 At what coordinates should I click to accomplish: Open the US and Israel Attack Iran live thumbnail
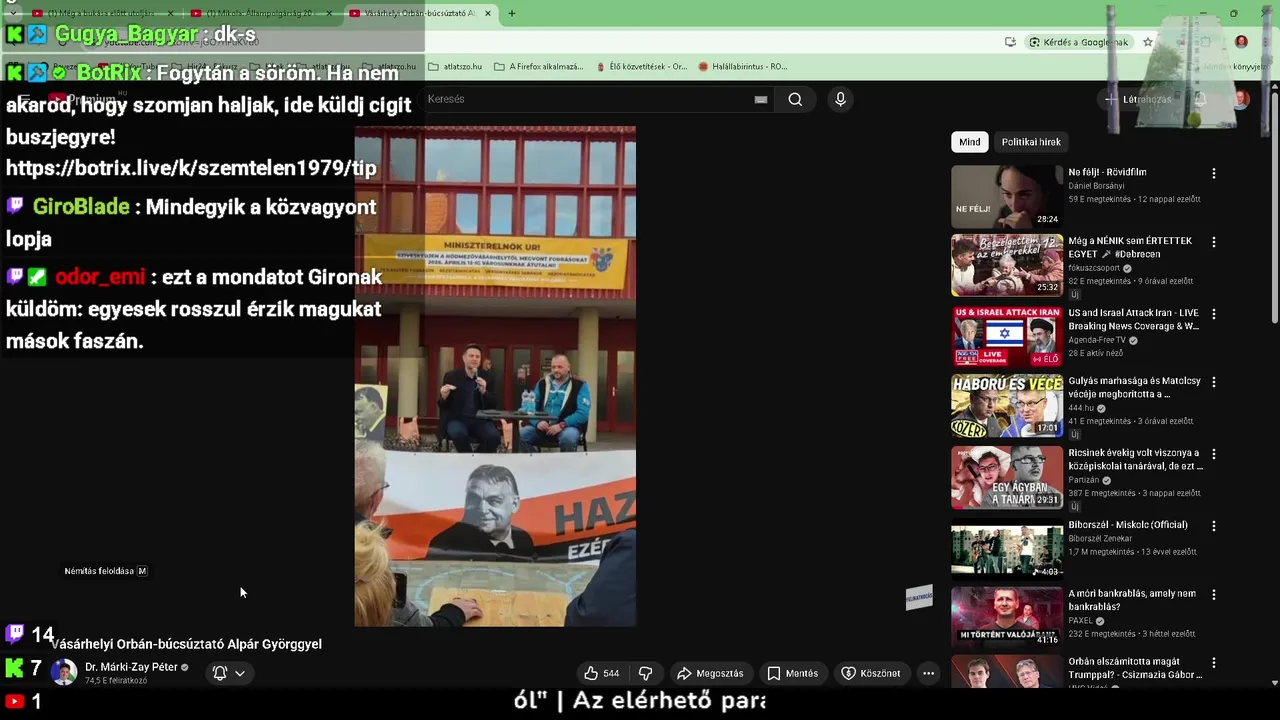[x=1006, y=337]
